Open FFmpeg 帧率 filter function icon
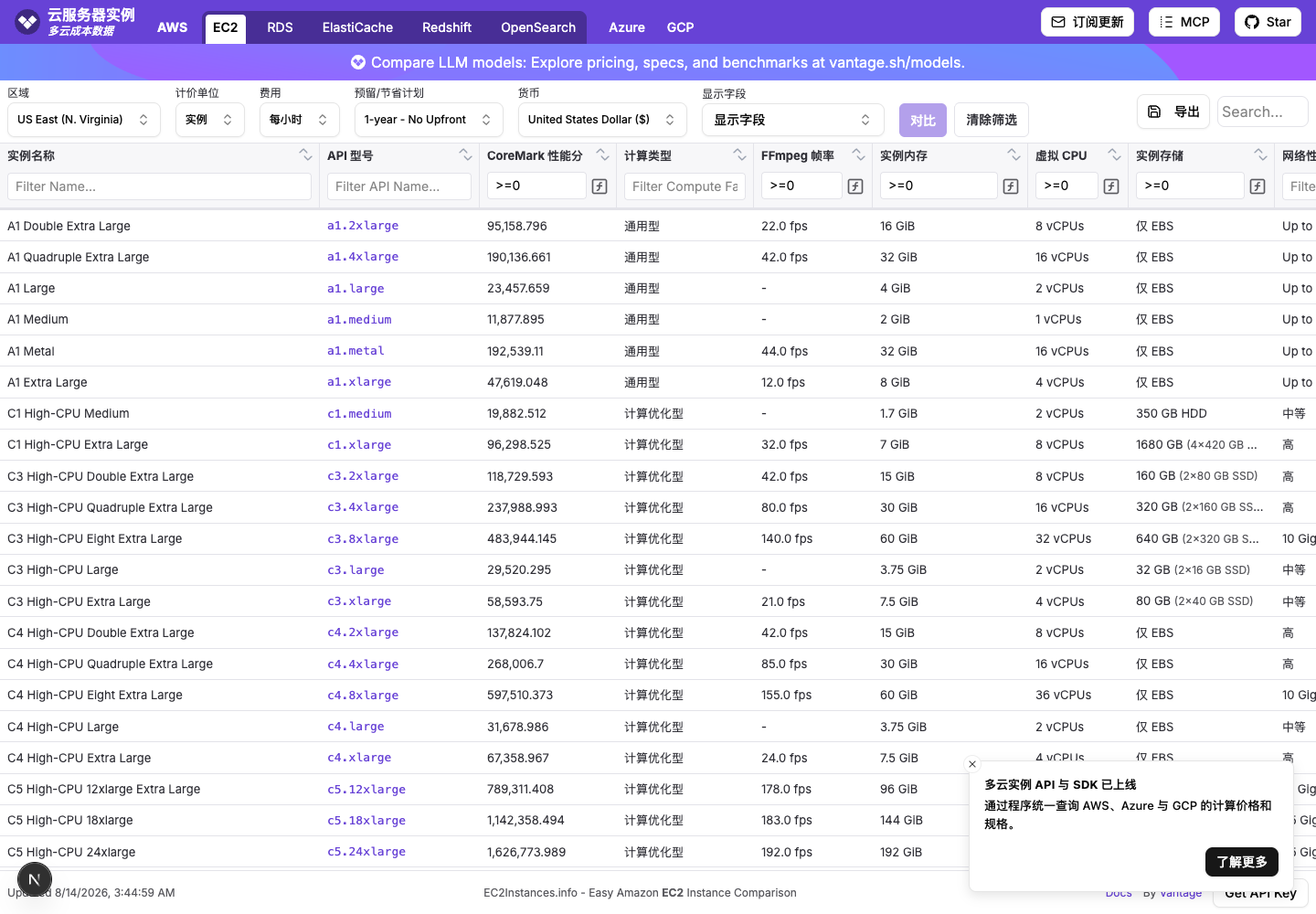Image resolution: width=1316 pixels, height=914 pixels. pyautogui.click(x=855, y=186)
